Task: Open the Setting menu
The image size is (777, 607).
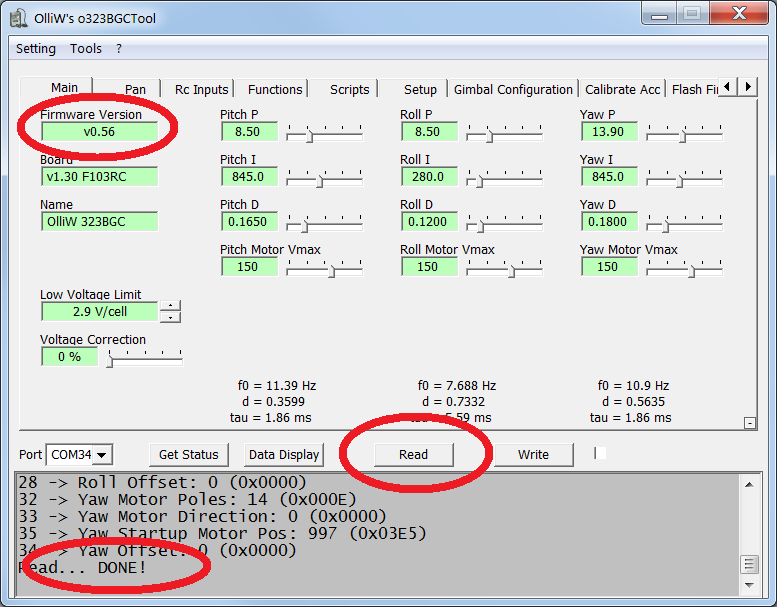Action: (36, 48)
